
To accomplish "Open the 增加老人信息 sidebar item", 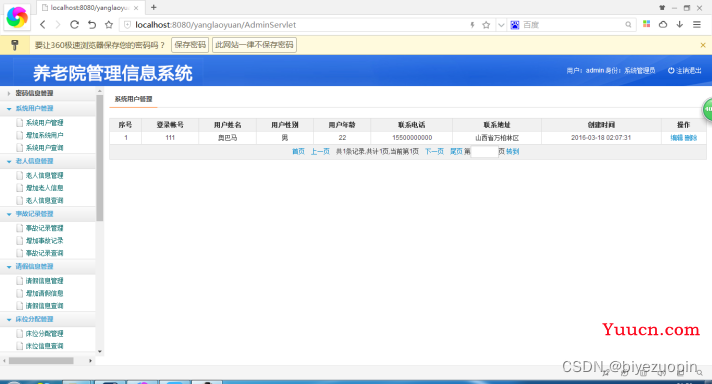I will tap(44, 188).
